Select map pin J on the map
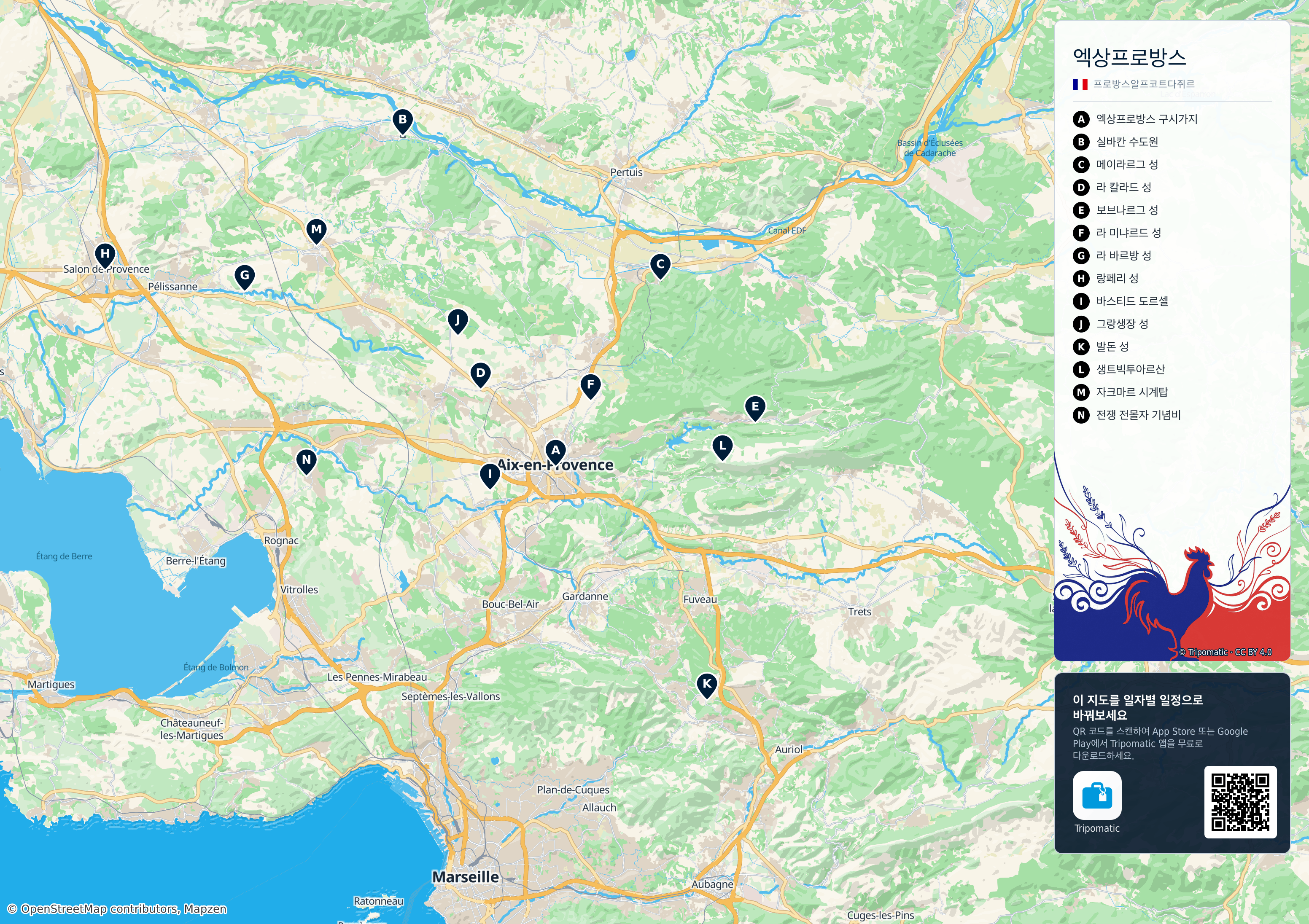This screenshot has width=1309, height=924. click(x=458, y=322)
